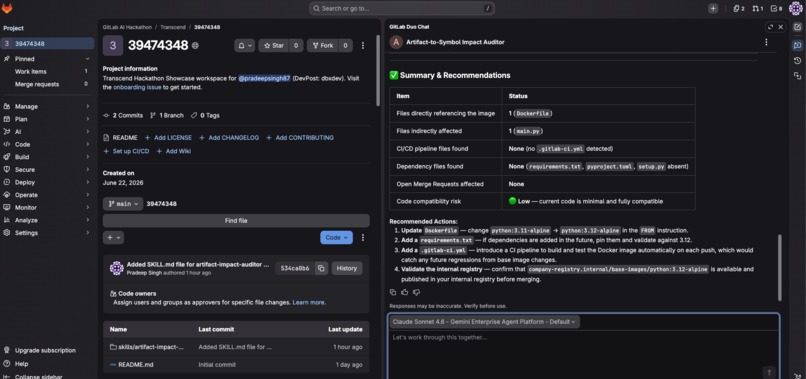Viewport: 806px width, 379px height.
Task: Open project actions kebab menu beside Fork
Action: (x=363, y=45)
